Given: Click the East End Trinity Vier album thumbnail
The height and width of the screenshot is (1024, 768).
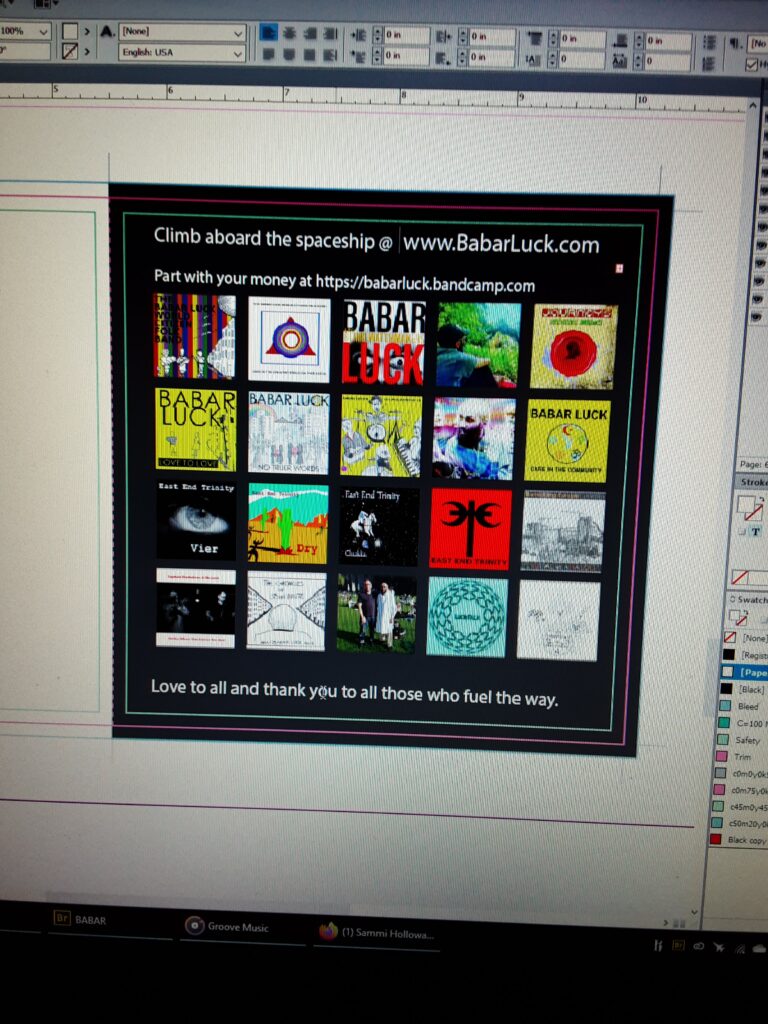Looking at the screenshot, I should point(197,520).
